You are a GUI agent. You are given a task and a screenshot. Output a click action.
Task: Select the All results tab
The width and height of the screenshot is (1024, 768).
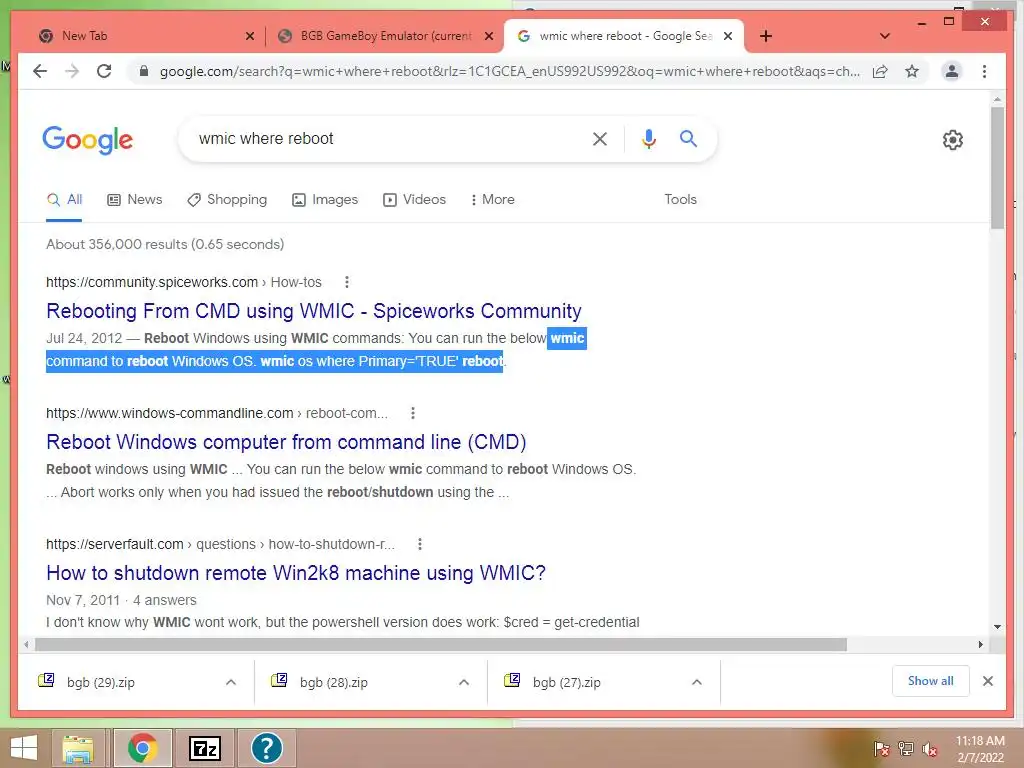(x=64, y=200)
